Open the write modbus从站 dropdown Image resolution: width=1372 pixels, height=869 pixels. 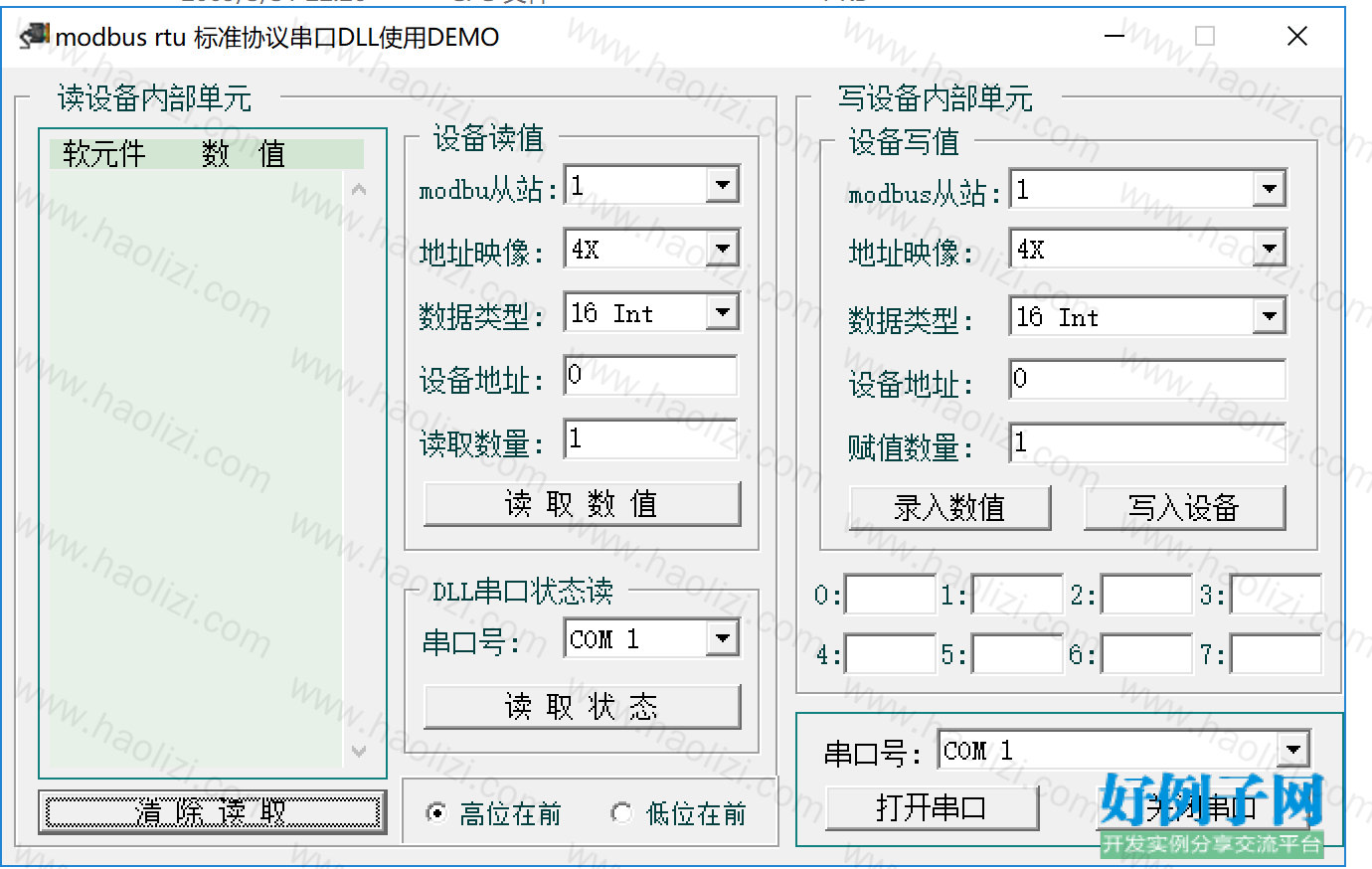point(1269,189)
